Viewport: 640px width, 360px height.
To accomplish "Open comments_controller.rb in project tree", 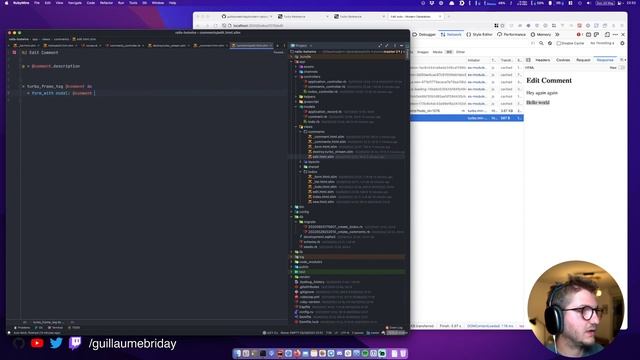I will [x=327, y=87].
